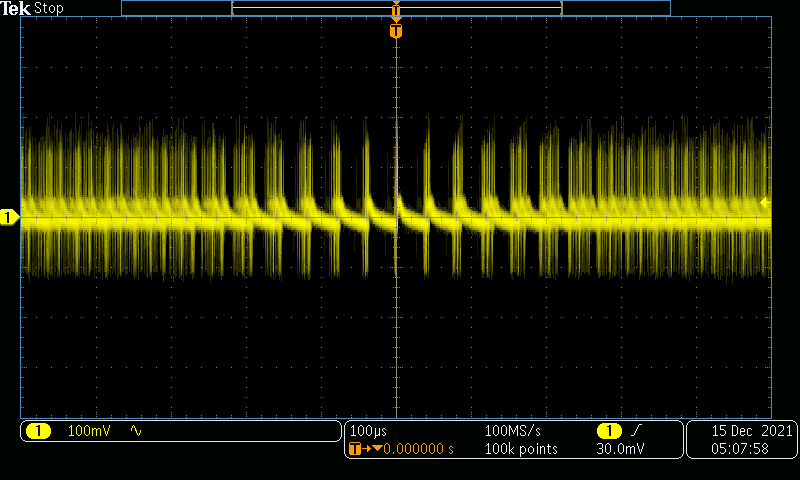Click the 15 Dec 2021 date display
Image resolution: width=800 pixels, height=480 pixels.
click(x=751, y=431)
